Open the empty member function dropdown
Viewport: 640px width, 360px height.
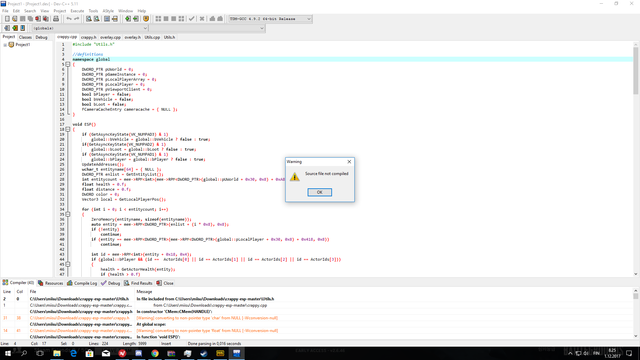[262, 28]
